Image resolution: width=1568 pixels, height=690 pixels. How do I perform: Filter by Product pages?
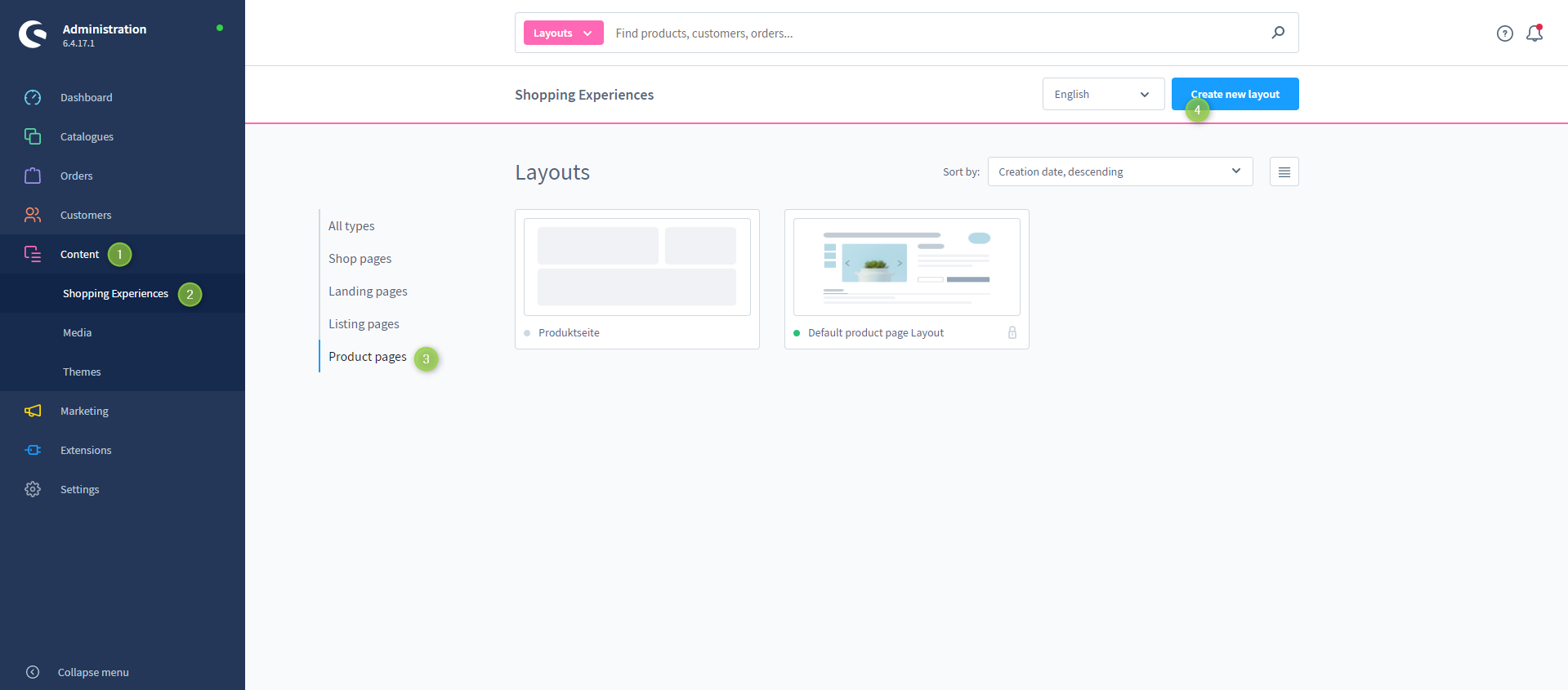tap(368, 356)
